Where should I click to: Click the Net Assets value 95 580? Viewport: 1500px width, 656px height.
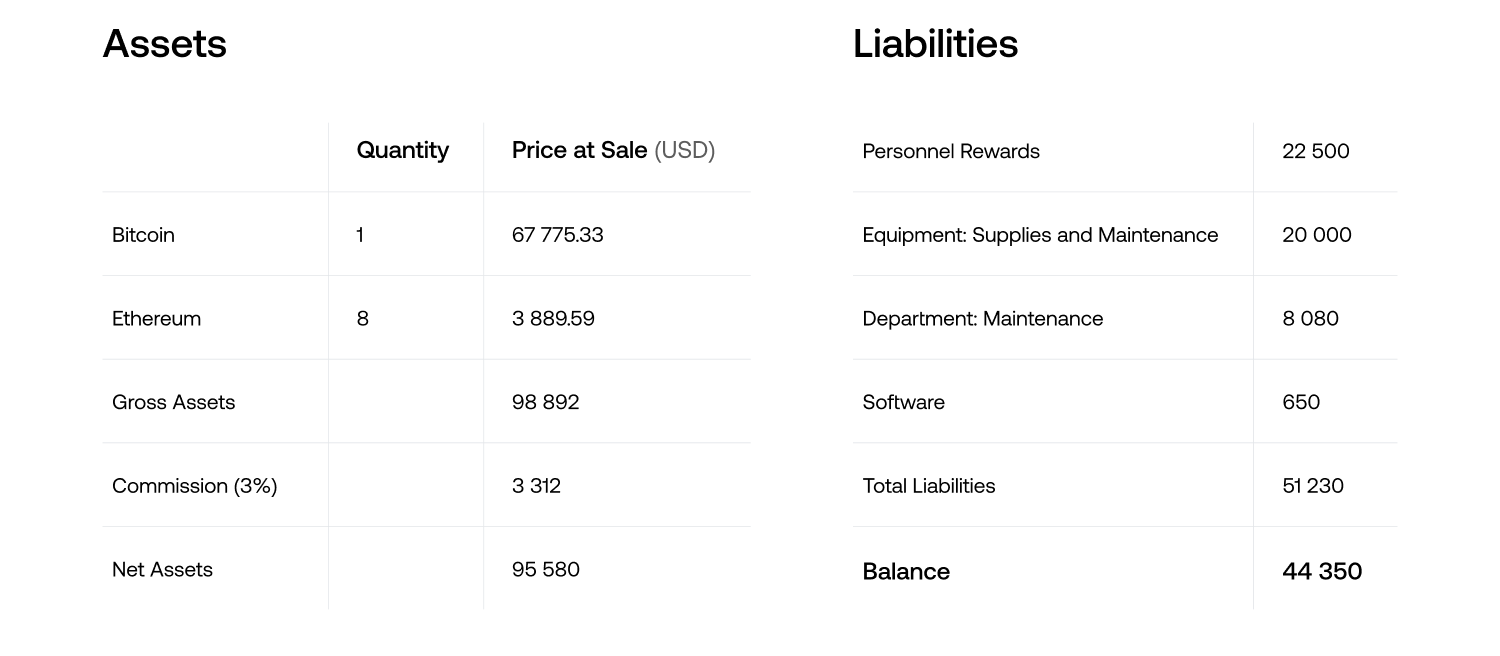[x=545, y=569]
